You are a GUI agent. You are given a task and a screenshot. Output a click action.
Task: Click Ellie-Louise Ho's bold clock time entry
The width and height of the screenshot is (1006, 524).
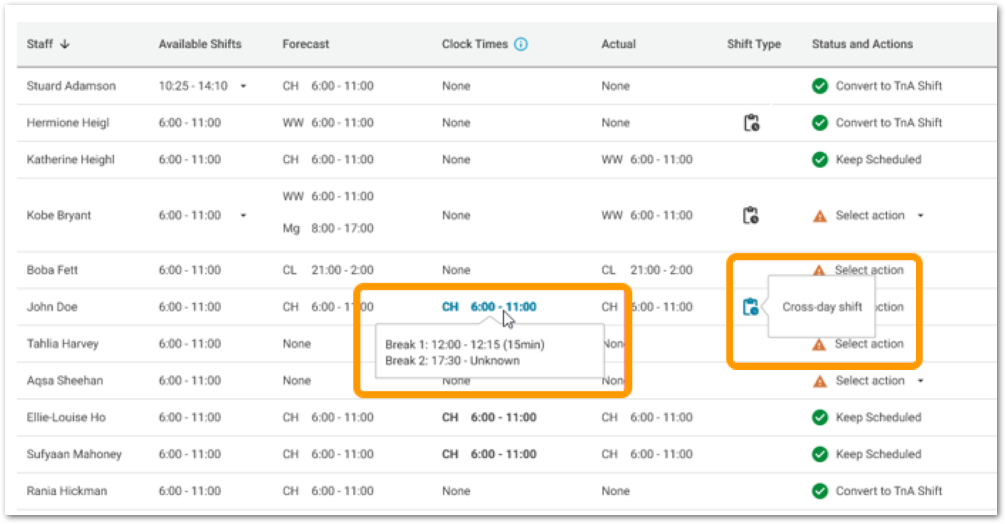click(489, 418)
